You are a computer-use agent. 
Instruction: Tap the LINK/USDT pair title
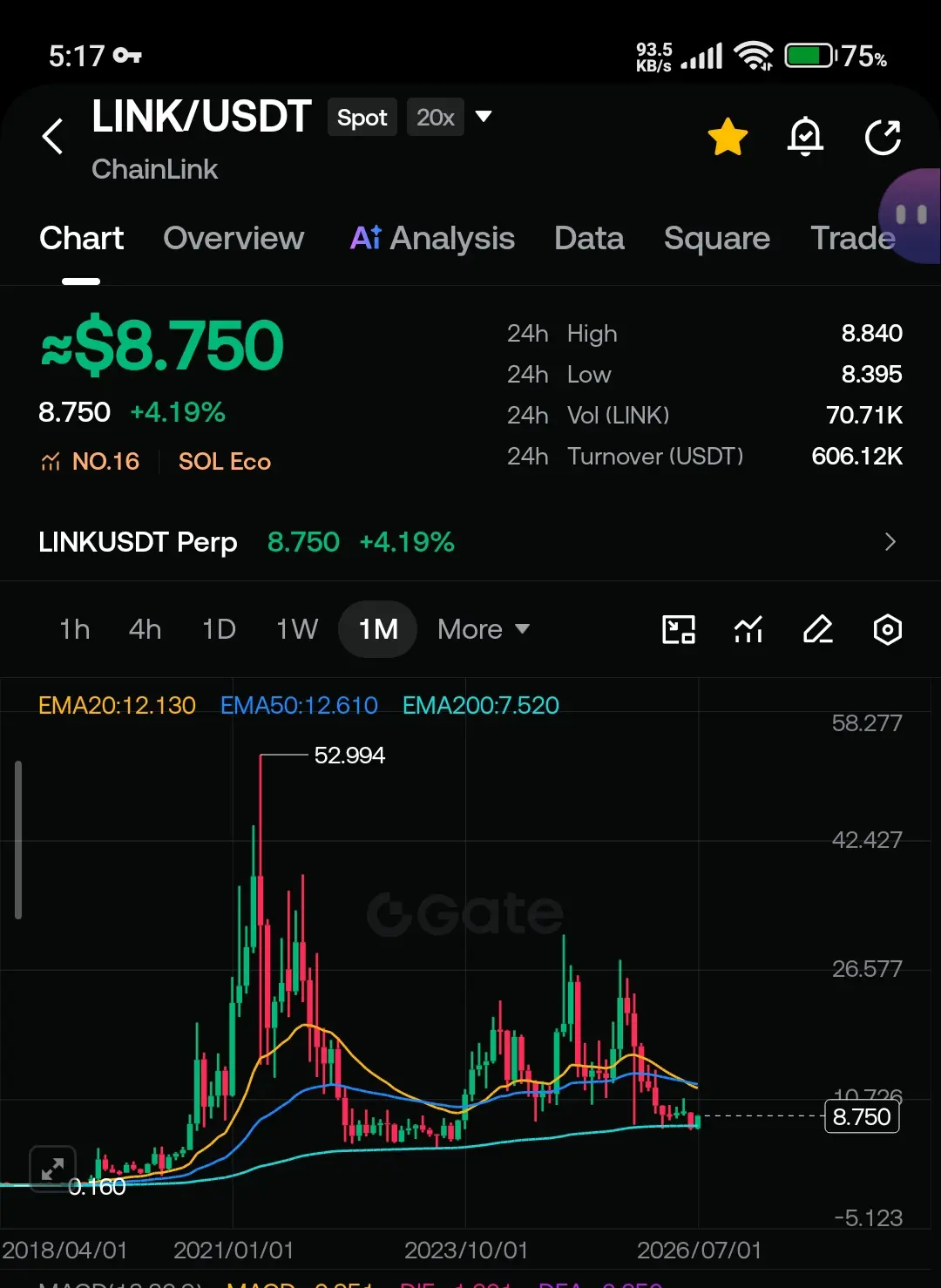pos(201,117)
